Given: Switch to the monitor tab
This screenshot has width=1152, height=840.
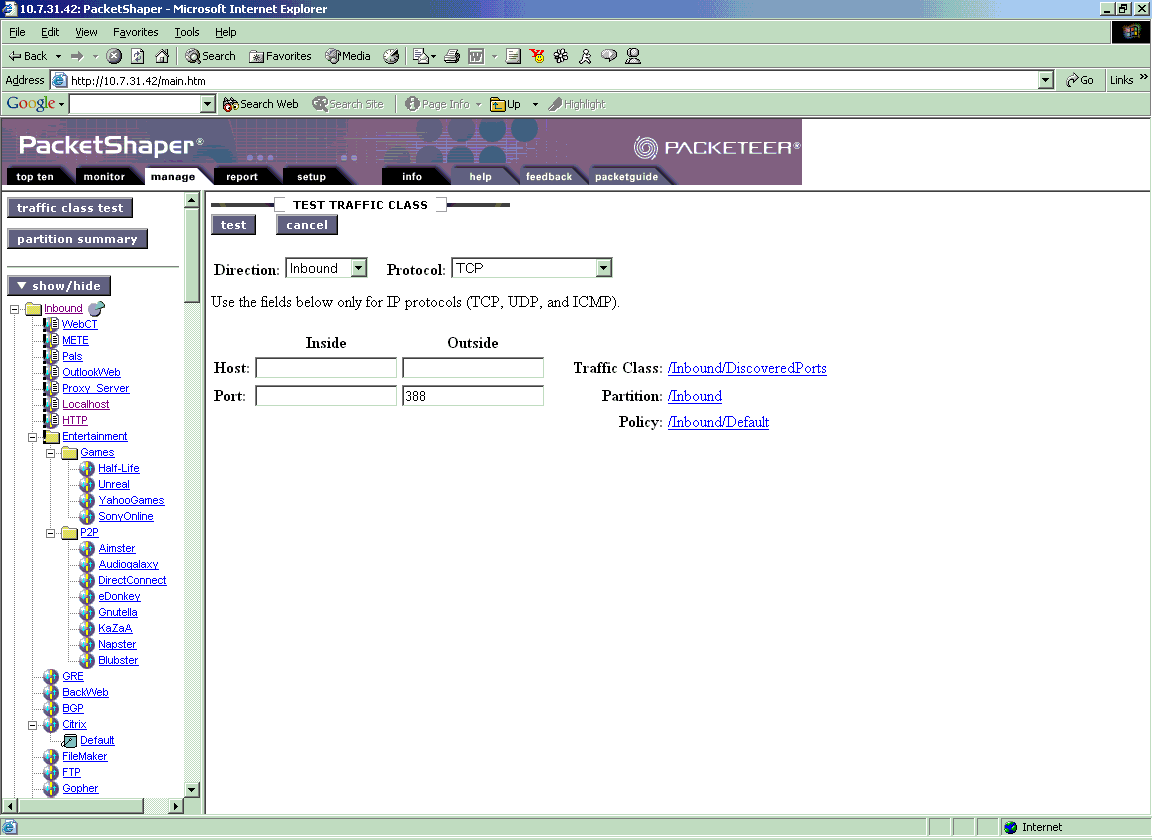Looking at the screenshot, I should click(104, 177).
